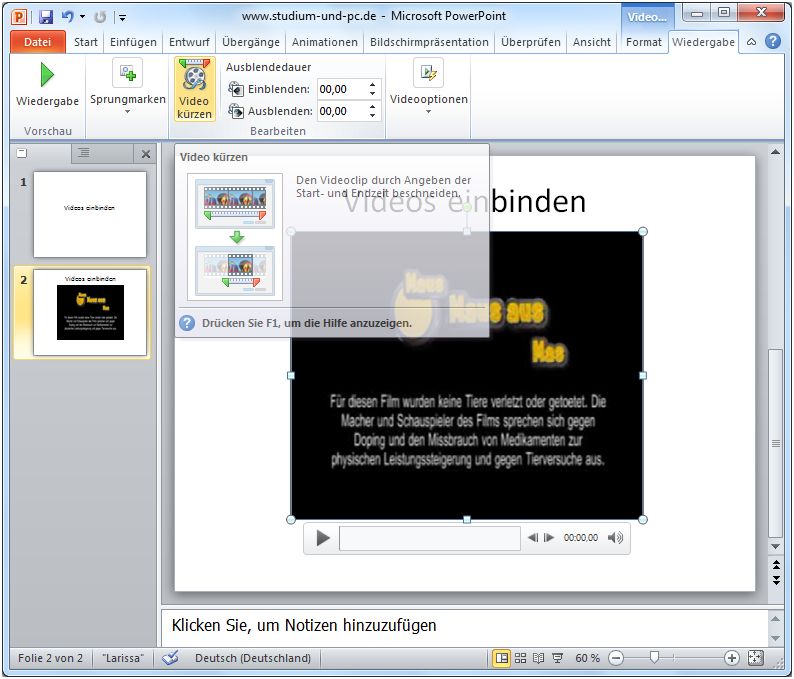Image resolution: width=794 pixels, height=679 pixels.
Task: Open the Sprungmarken dropdown
Action: [128, 87]
